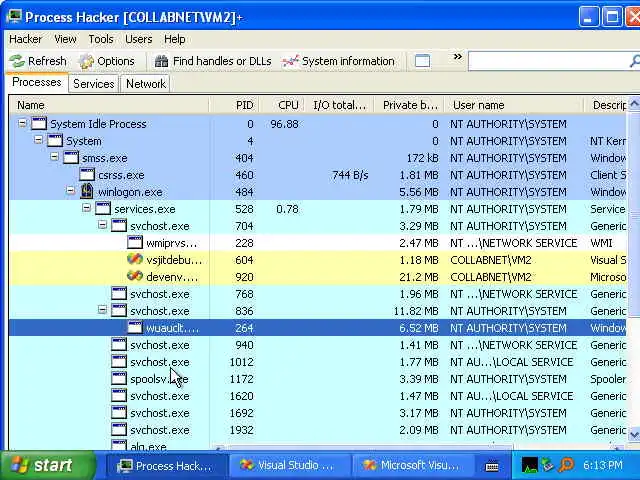Screen dimensions: 640x480
Task: Sort by the Name column header
Action: (109, 105)
